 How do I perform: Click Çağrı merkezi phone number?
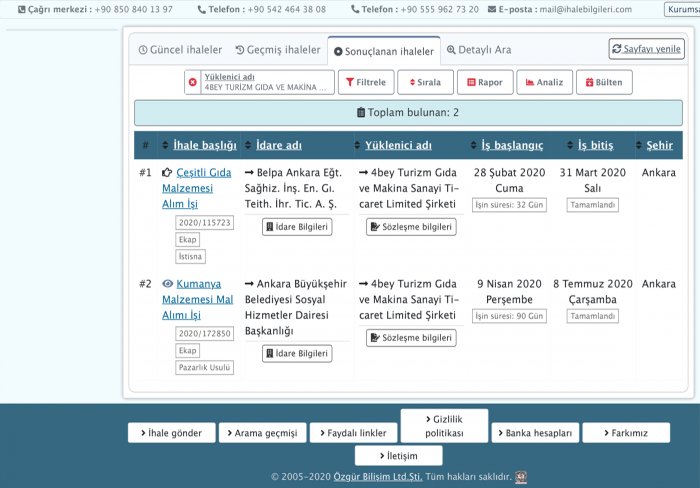tap(133, 9)
